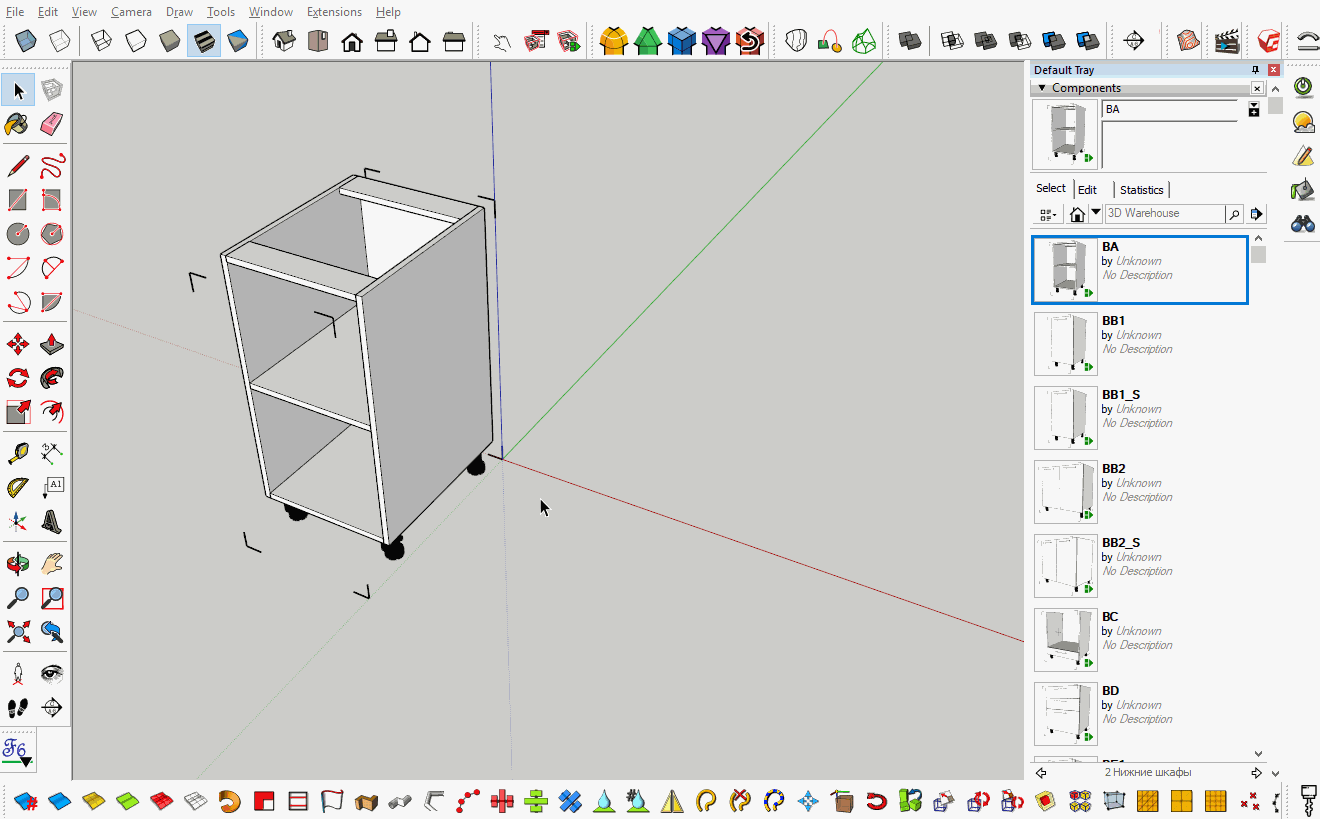Switch to the Statistics tab
This screenshot has height=819, width=1320.
[x=1141, y=189]
